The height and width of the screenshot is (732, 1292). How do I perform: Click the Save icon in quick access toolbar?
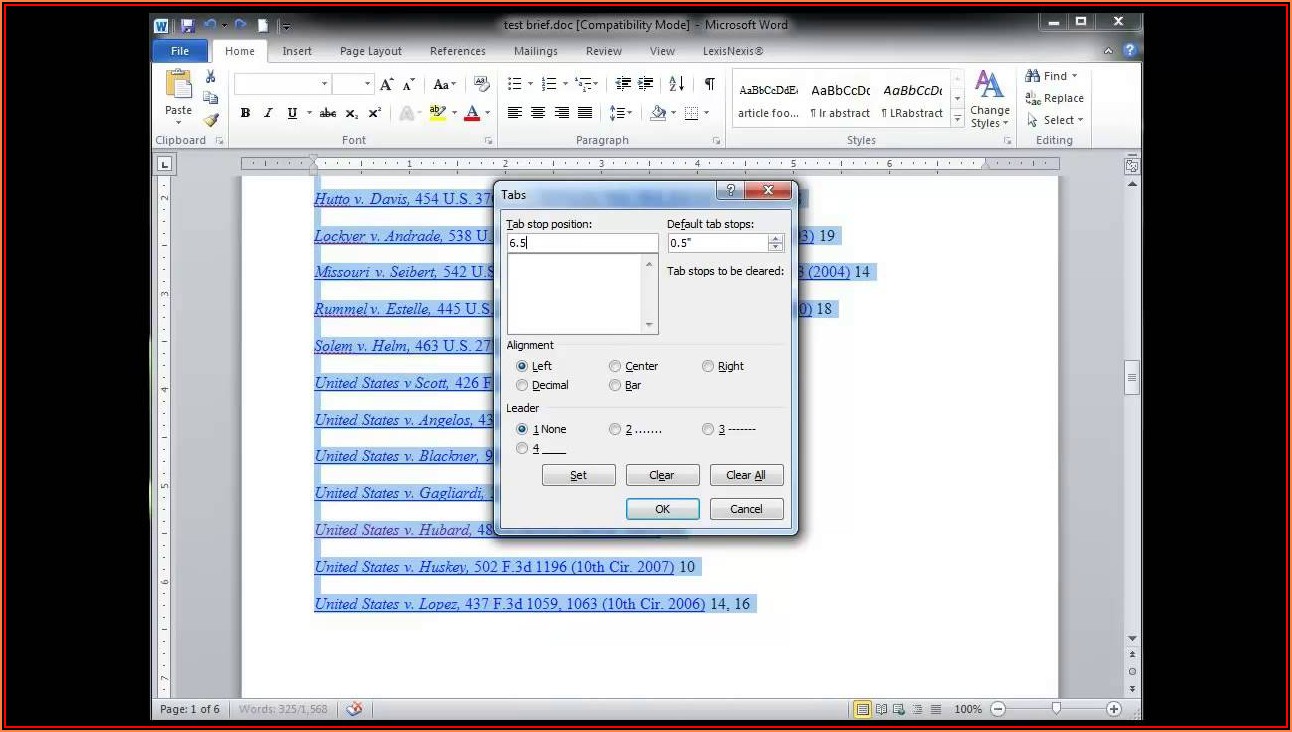click(187, 25)
